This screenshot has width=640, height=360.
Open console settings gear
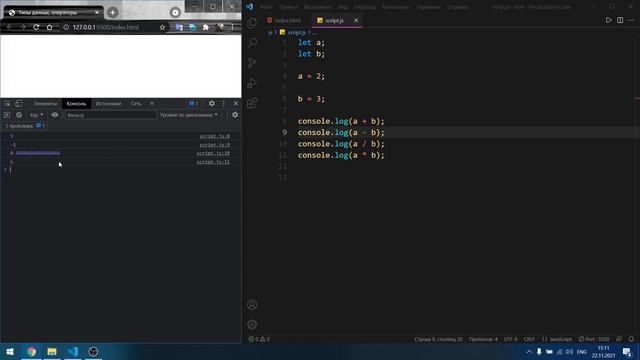(235, 115)
